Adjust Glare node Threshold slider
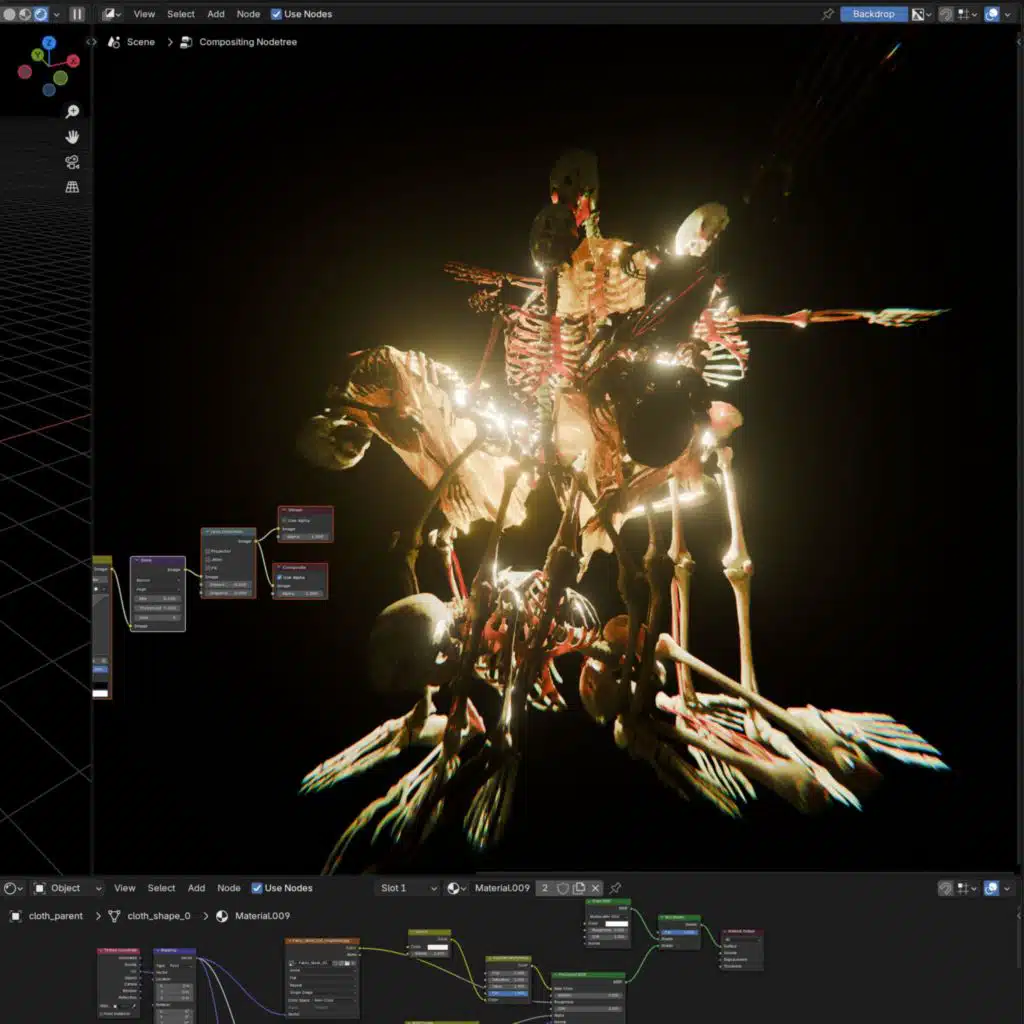The height and width of the screenshot is (1024, 1024). tap(158, 608)
